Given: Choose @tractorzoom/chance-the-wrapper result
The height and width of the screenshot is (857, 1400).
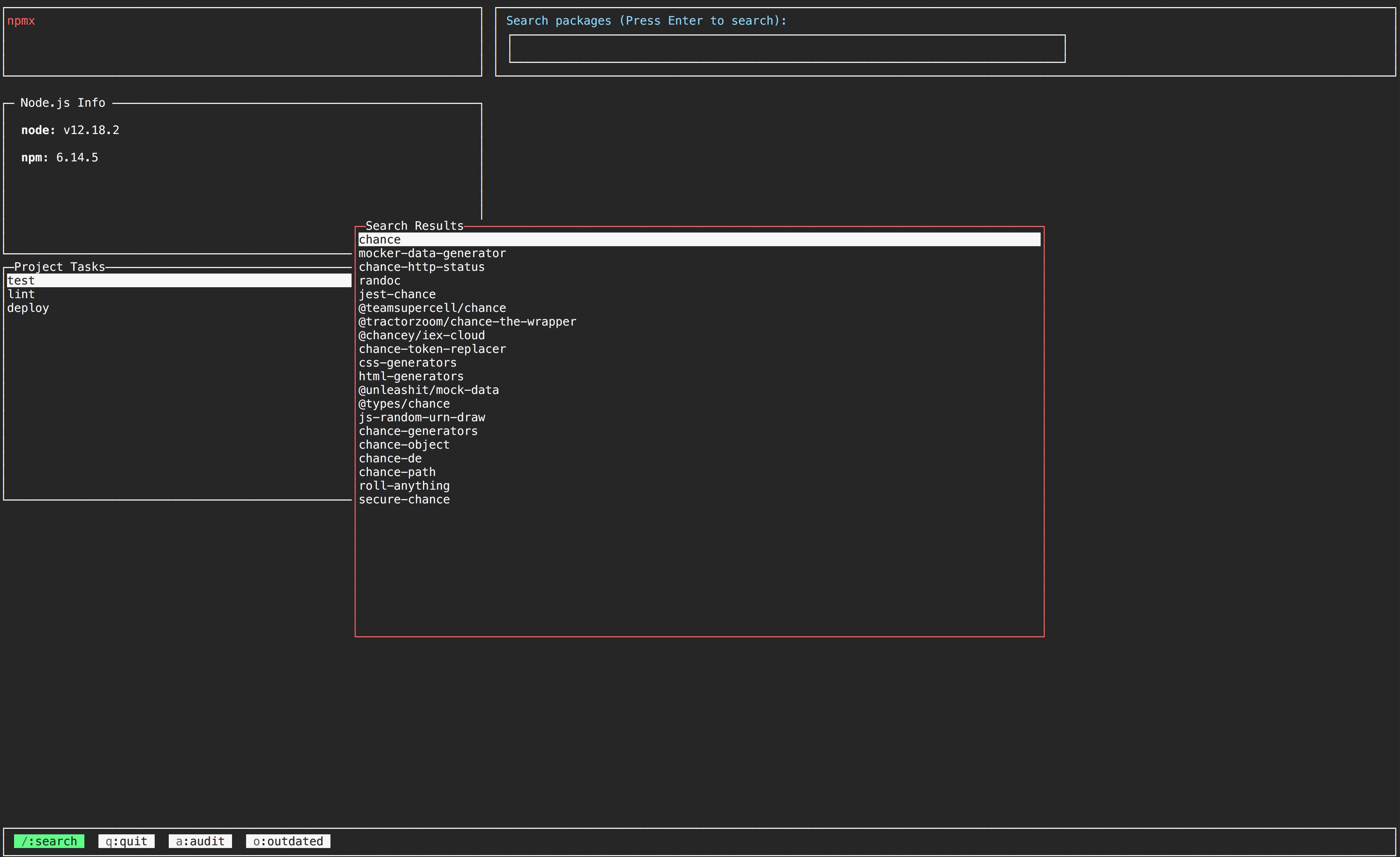Looking at the screenshot, I should (467, 322).
